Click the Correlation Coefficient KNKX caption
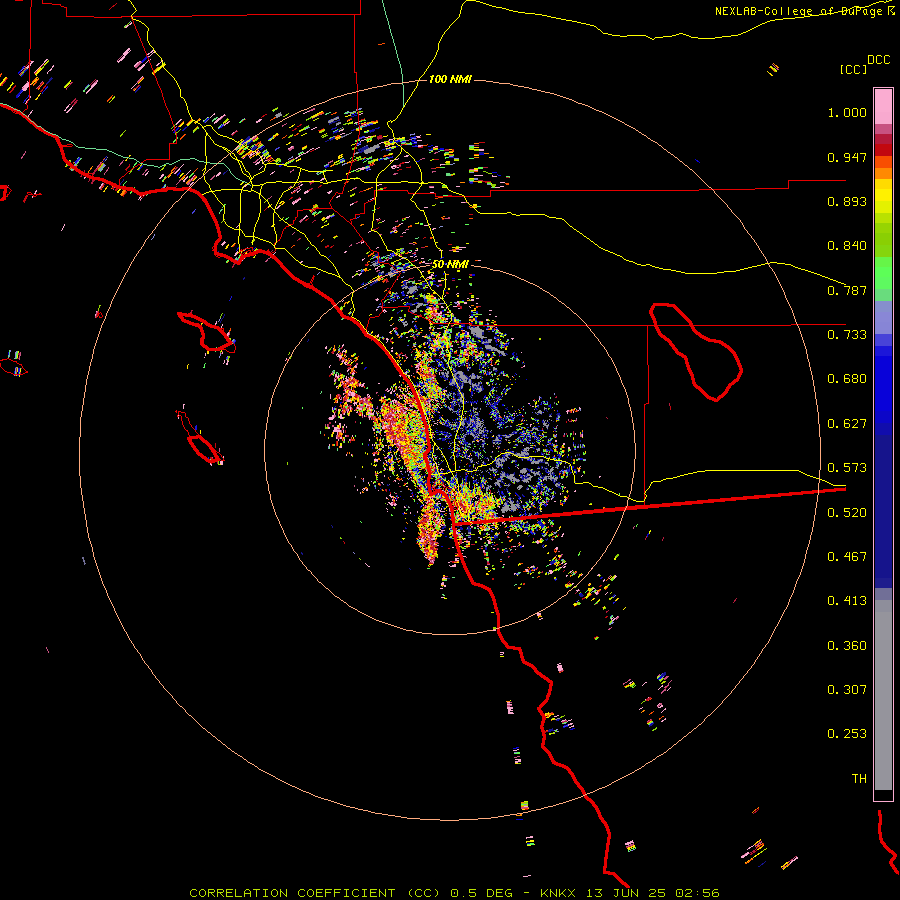This screenshot has height=900, width=900. [454, 893]
